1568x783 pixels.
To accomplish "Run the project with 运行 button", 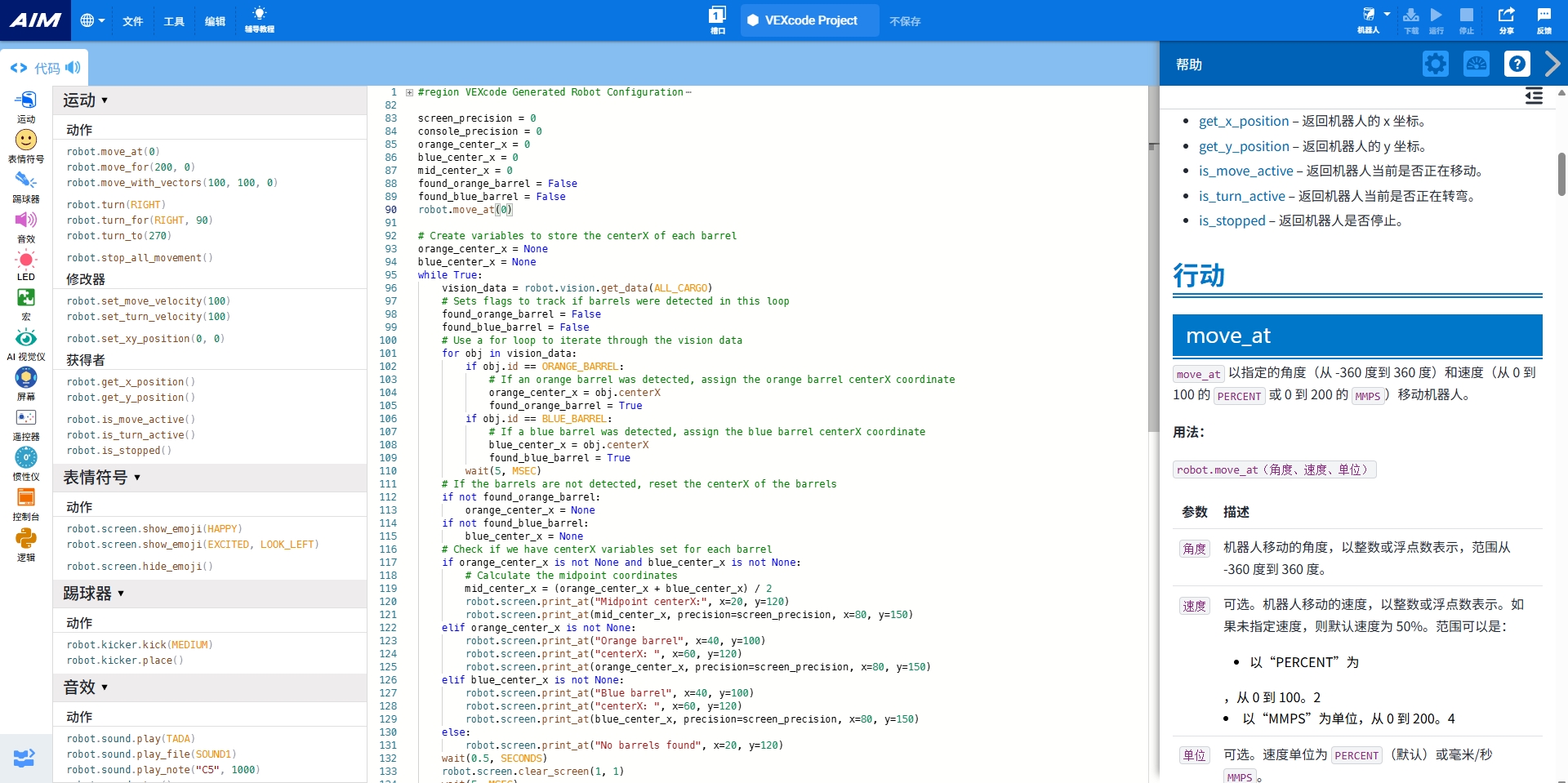I will tap(1437, 20).
